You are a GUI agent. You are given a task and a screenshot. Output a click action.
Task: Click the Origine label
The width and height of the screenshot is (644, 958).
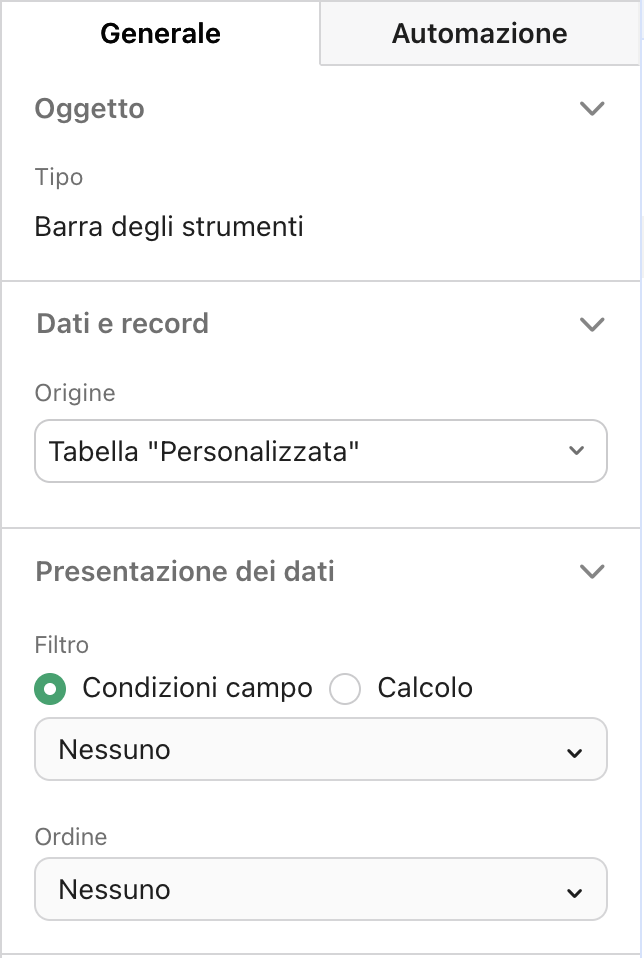(75, 393)
